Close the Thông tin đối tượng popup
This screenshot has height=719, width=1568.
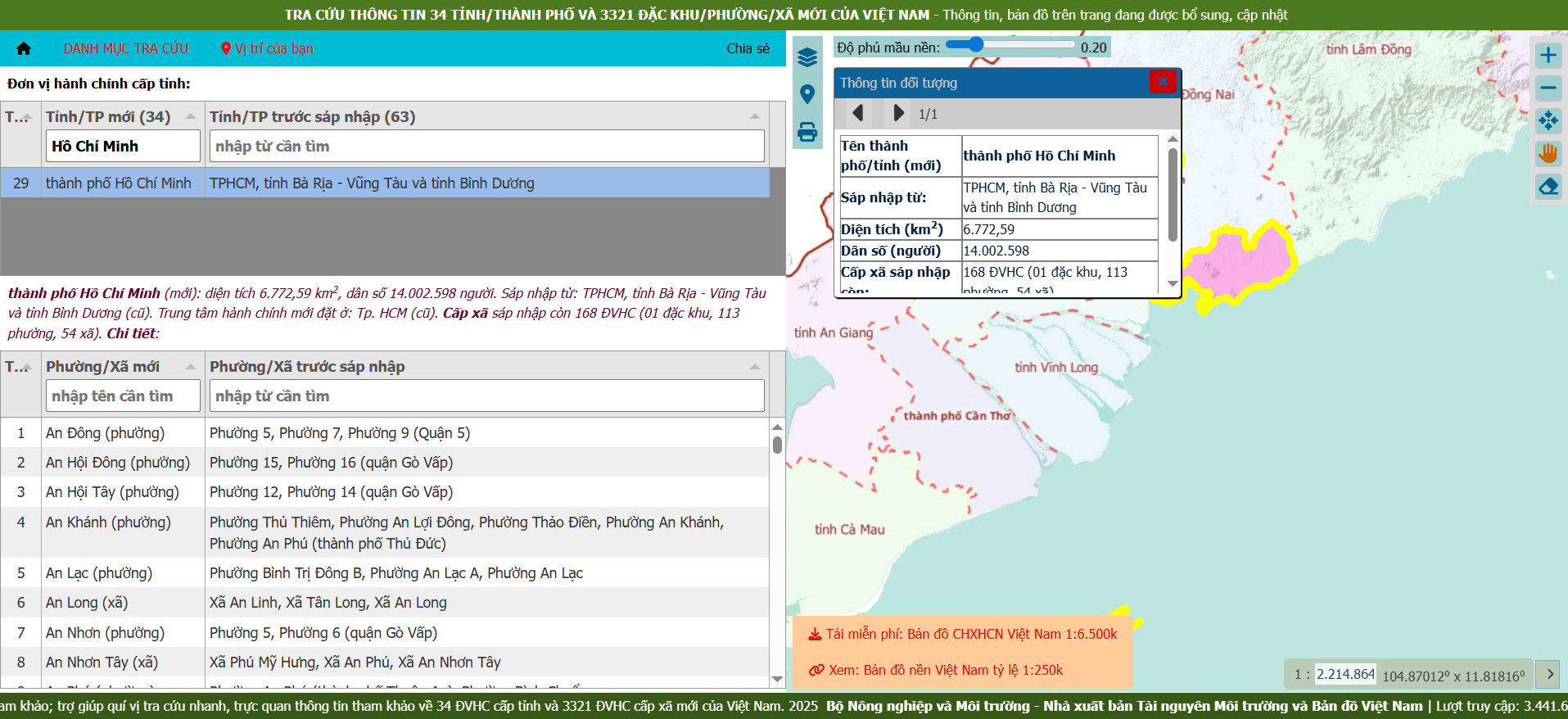(1162, 82)
